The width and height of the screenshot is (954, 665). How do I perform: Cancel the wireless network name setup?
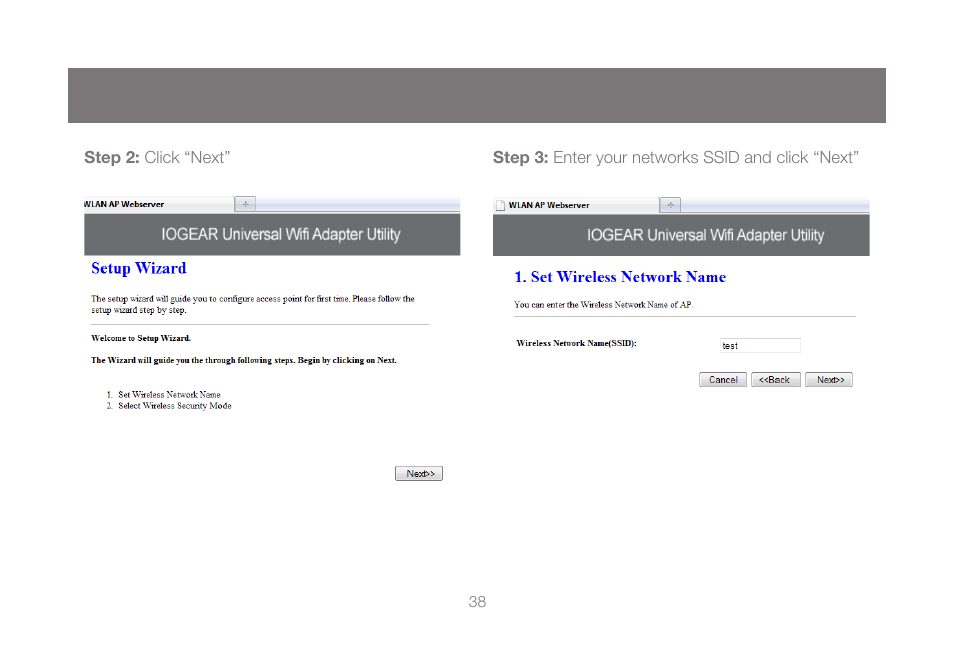pyautogui.click(x=723, y=380)
